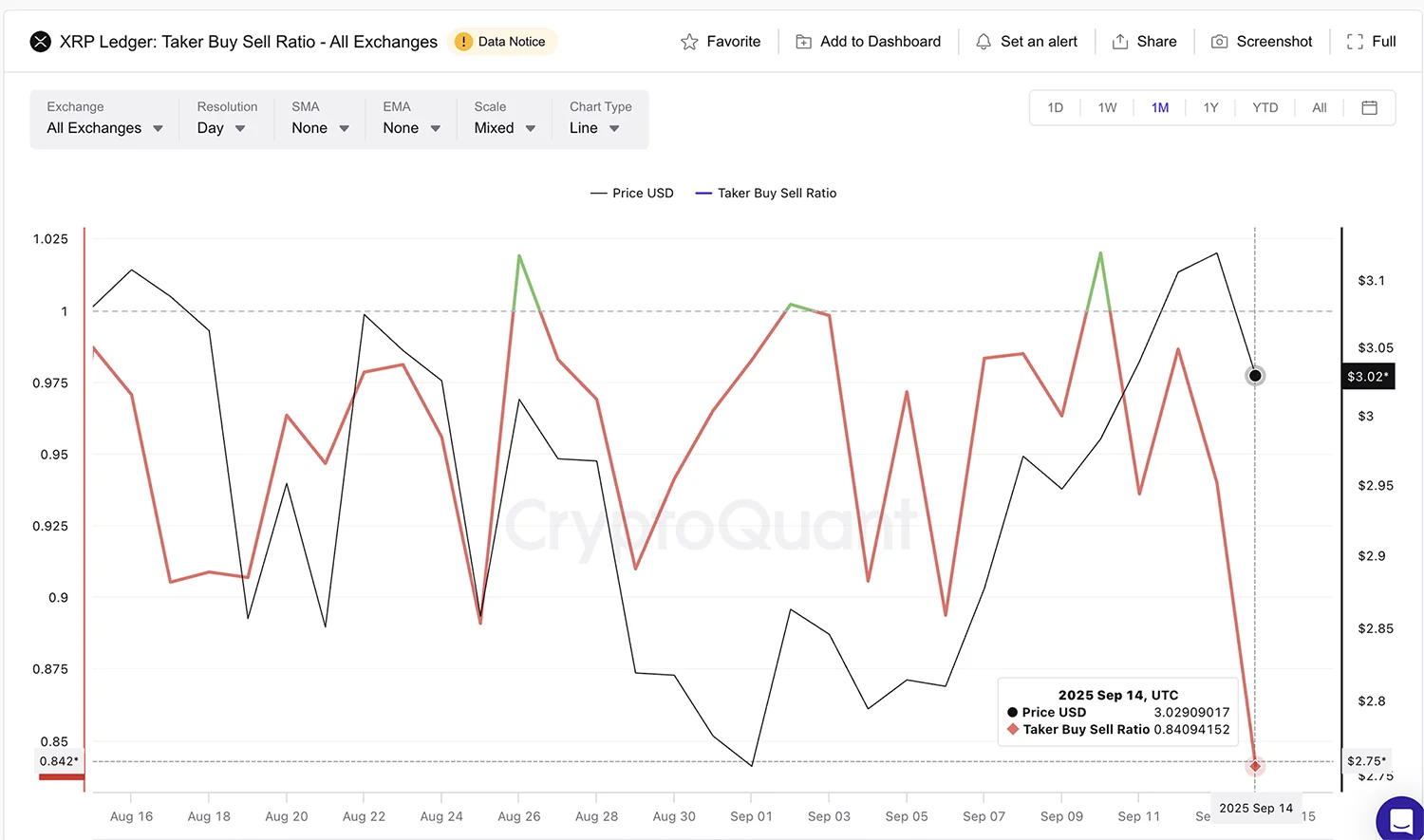Open the chat support bubble
The height and width of the screenshot is (840, 1424).
(1400, 818)
